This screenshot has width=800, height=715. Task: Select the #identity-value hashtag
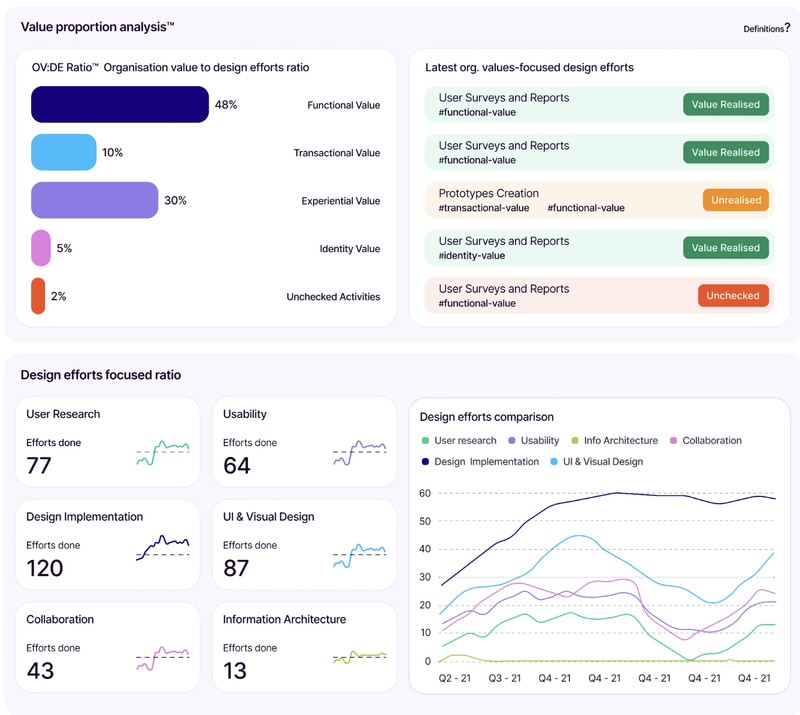(472, 256)
